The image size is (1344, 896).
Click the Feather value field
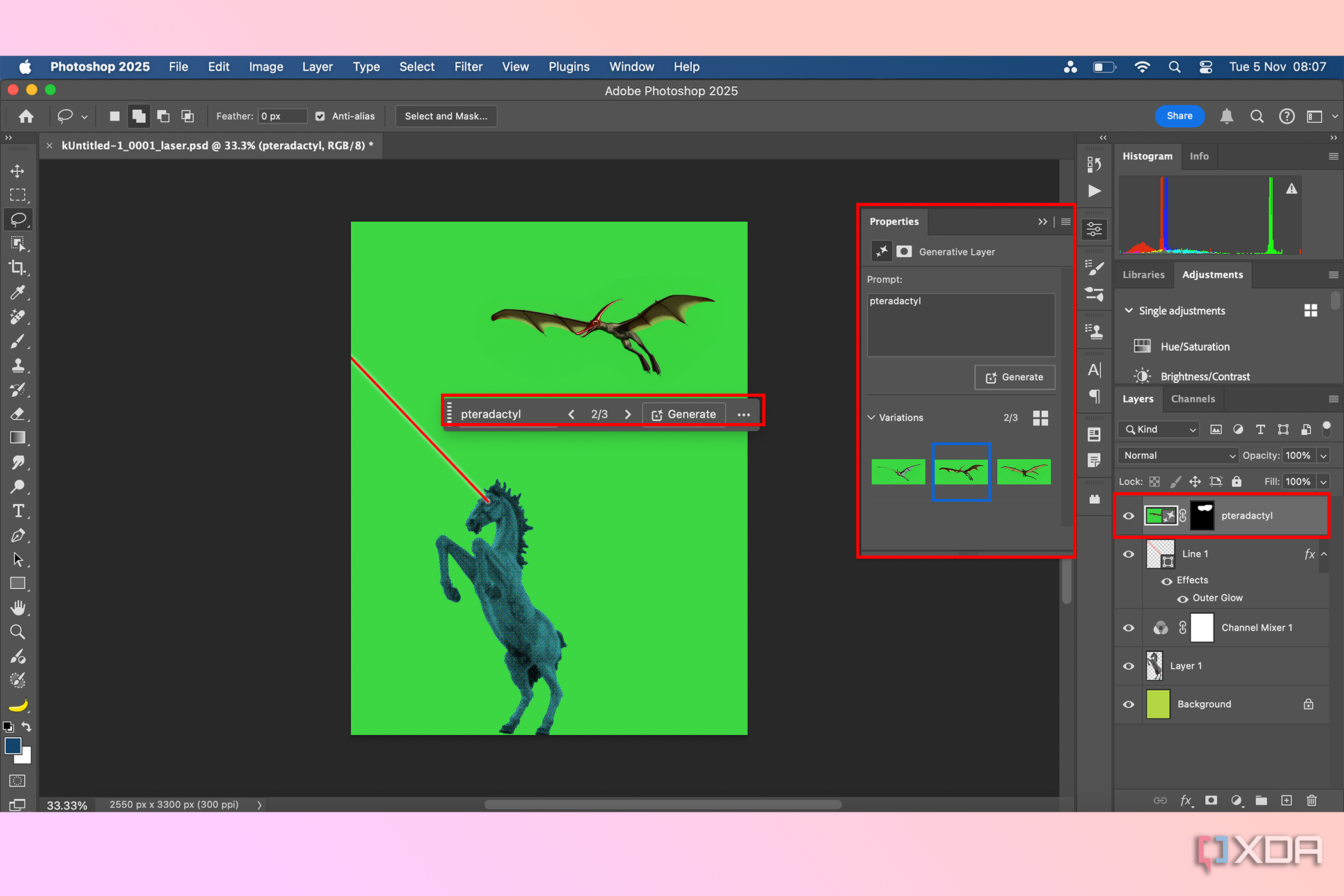[x=283, y=116]
